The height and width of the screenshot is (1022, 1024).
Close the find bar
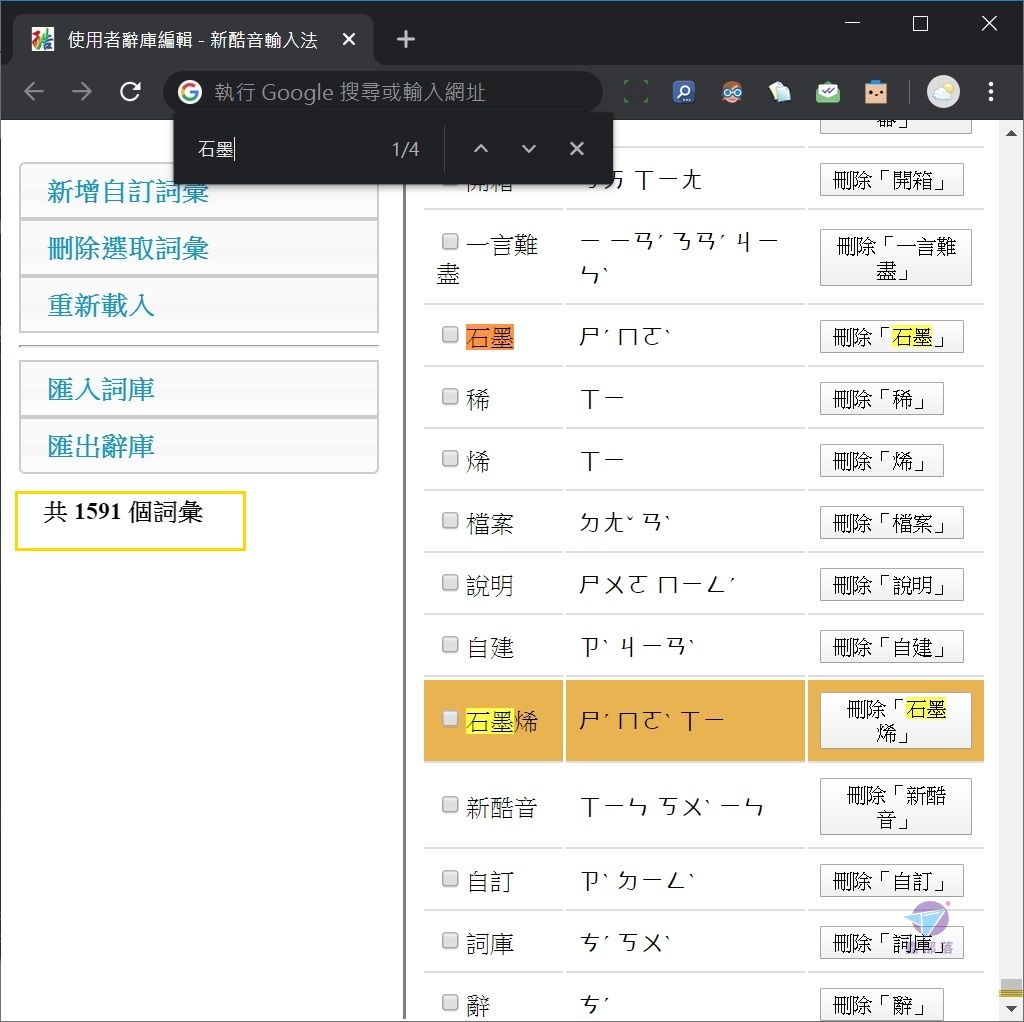(x=577, y=149)
